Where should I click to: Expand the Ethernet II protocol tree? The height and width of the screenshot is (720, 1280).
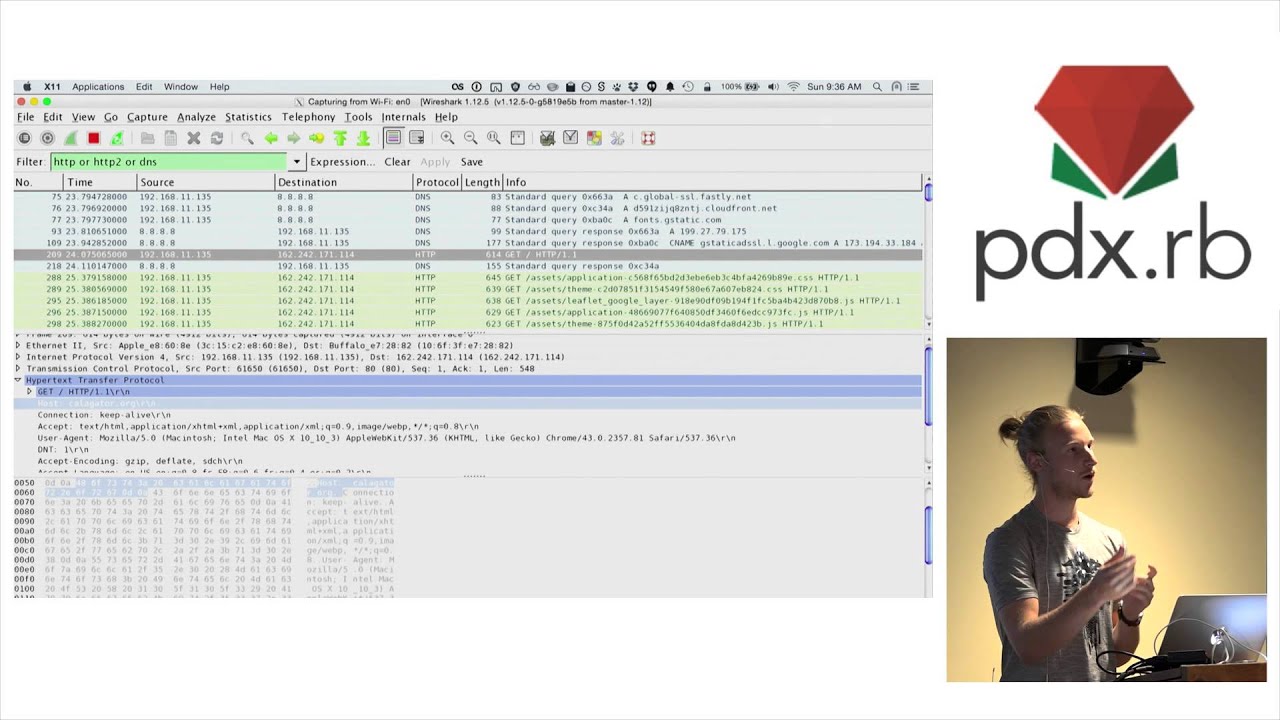[x=18, y=345]
